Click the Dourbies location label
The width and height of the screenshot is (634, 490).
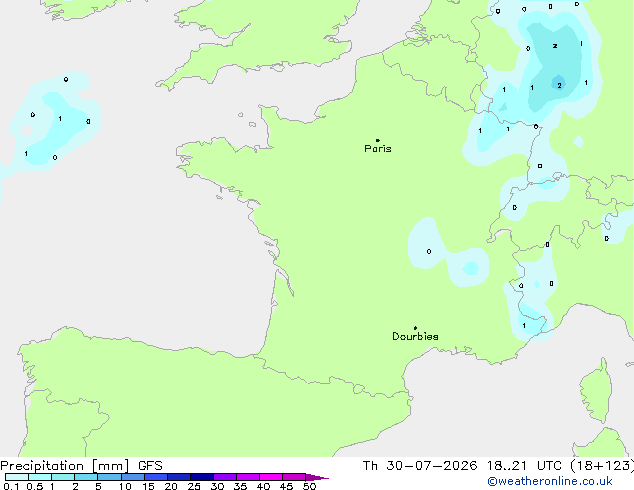click(415, 336)
